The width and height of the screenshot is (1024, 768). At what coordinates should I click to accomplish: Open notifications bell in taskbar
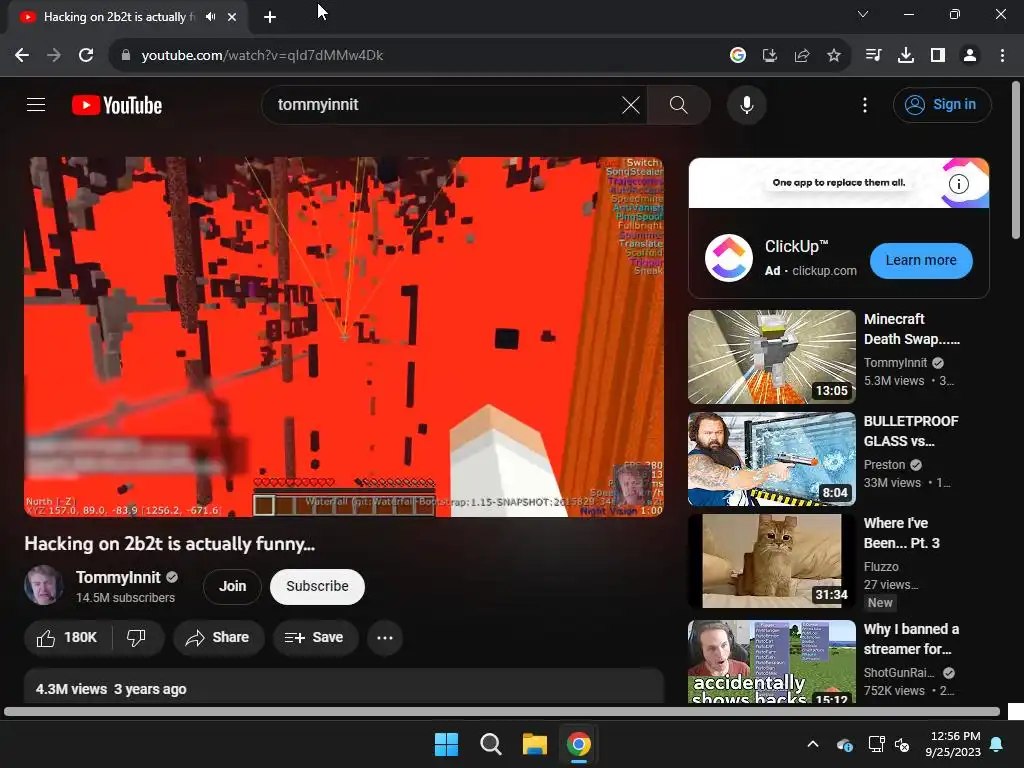click(x=997, y=744)
